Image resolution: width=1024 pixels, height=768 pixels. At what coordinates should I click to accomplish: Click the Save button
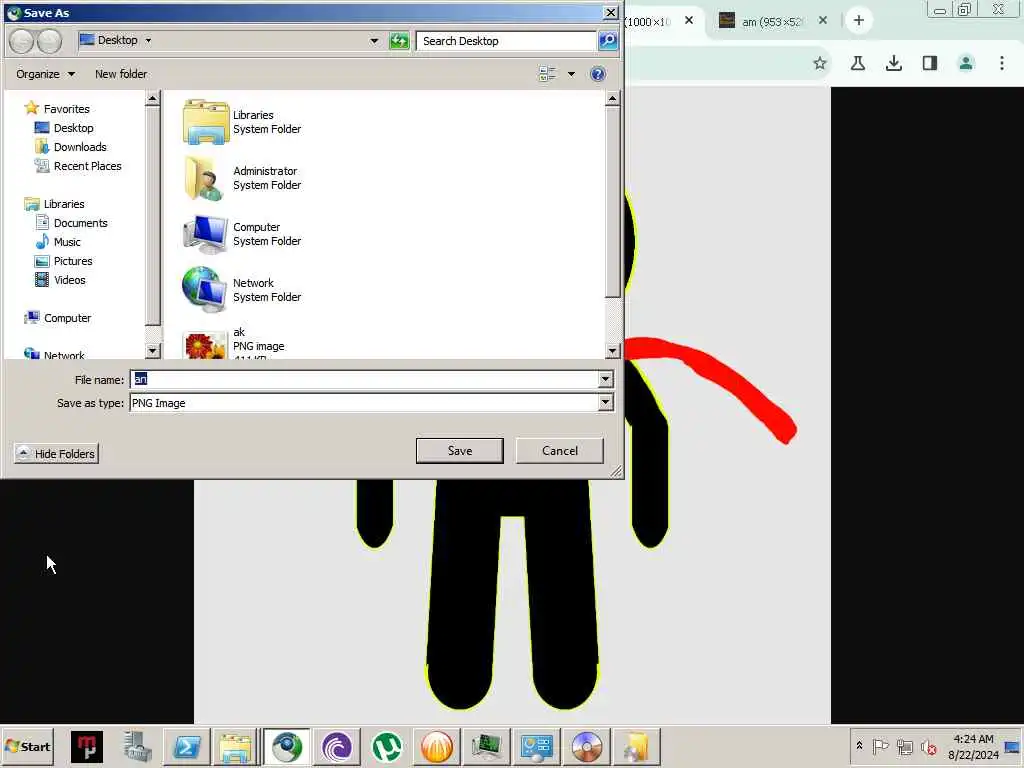(459, 451)
